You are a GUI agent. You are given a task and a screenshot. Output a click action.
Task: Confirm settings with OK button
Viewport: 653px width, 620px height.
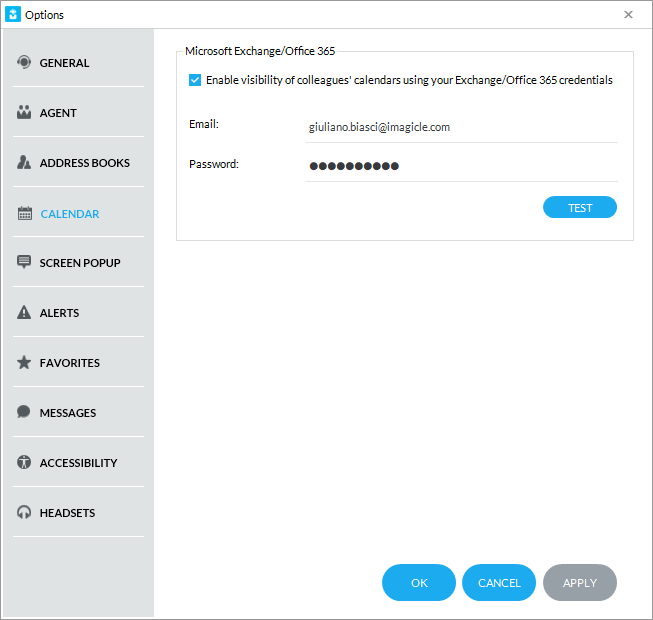pyautogui.click(x=419, y=583)
